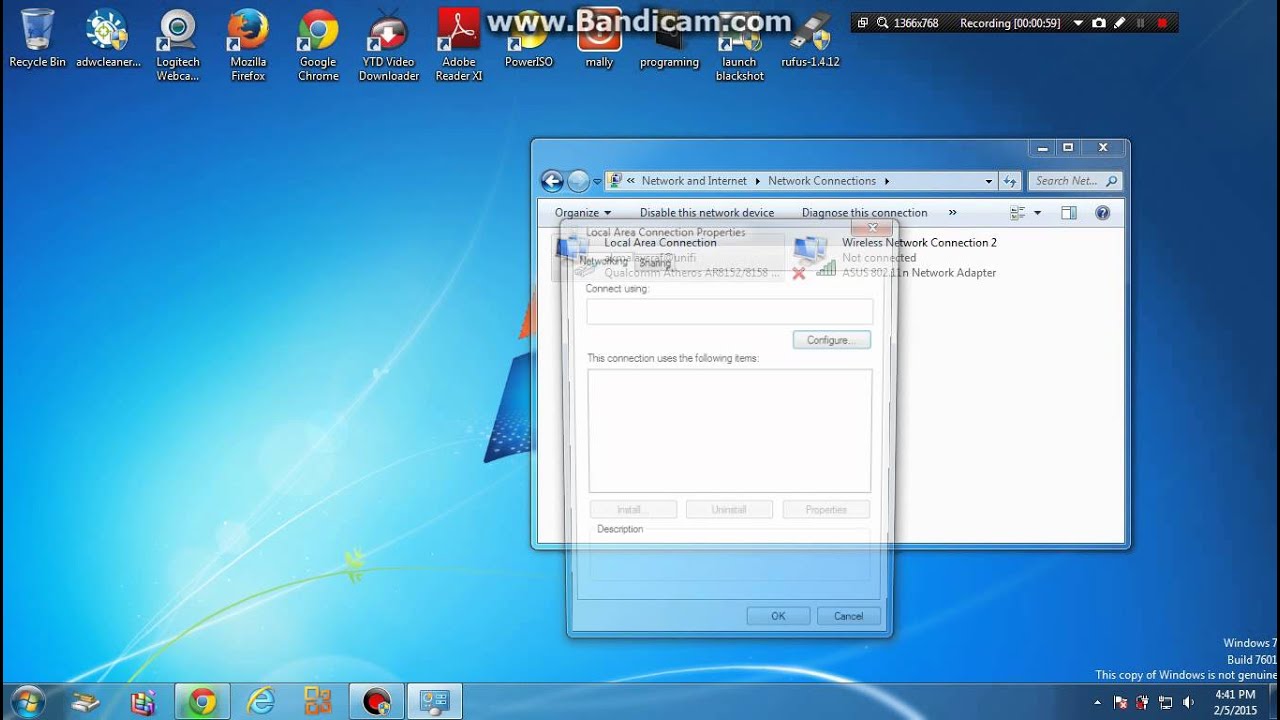Click Bandicam screenshot camera icon
This screenshot has width=1280, height=720.
click(1099, 23)
